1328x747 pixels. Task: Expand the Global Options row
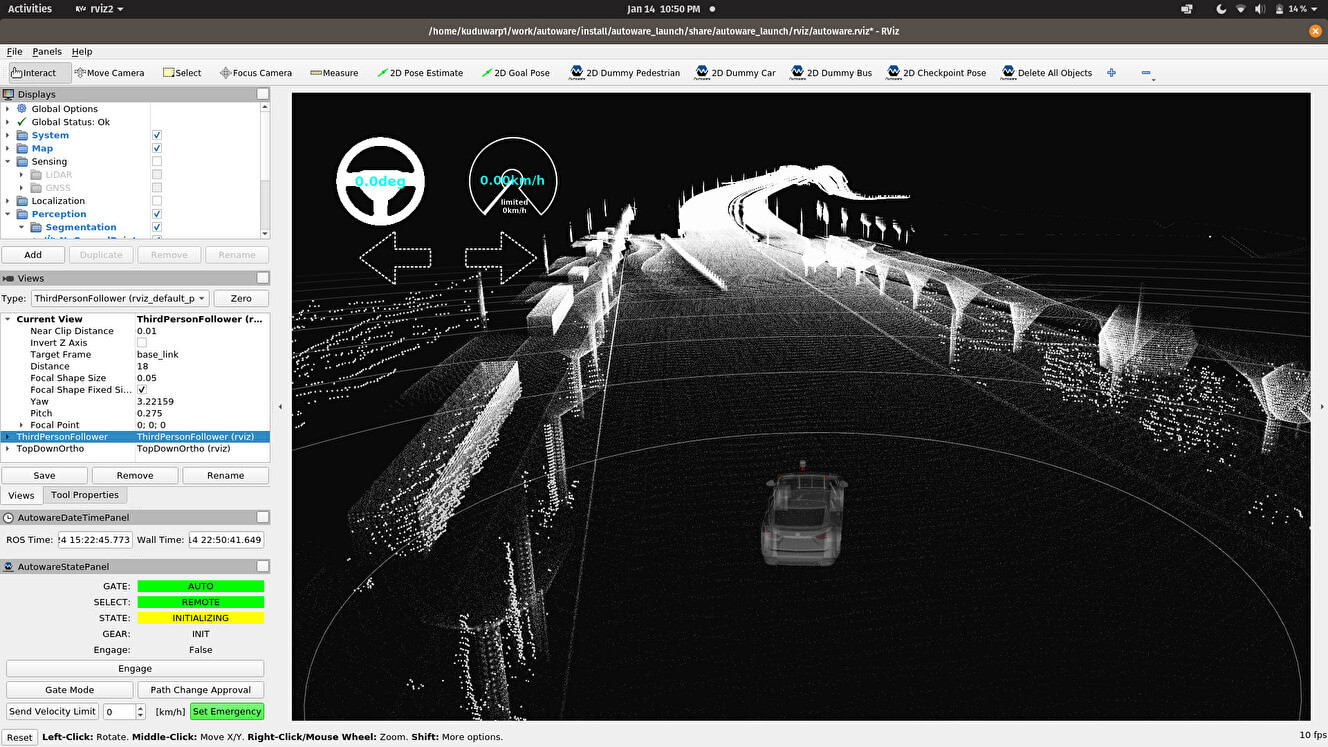[8, 109]
